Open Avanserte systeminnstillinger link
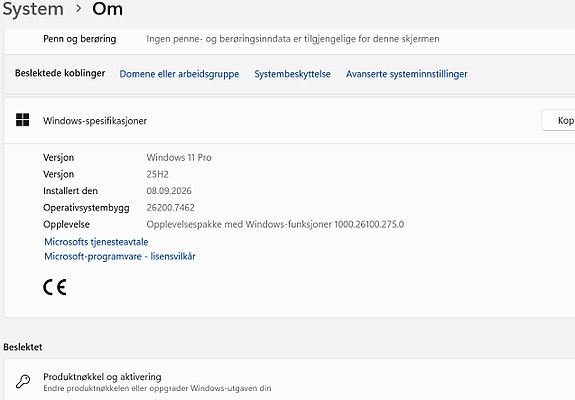 coord(406,74)
